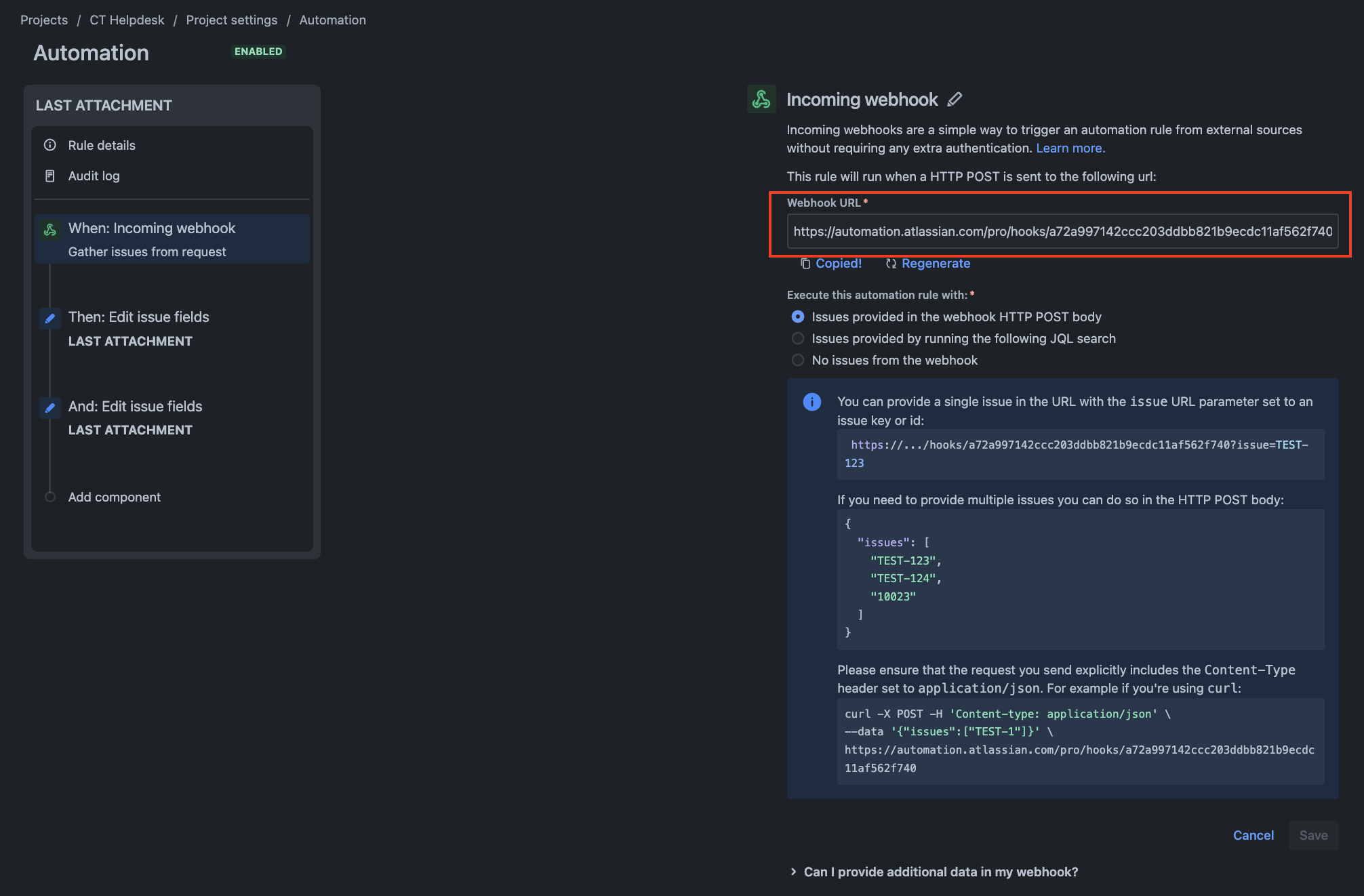The image size is (1364, 896).
Task: Click the Copied! copy URL link
Action: 837,264
